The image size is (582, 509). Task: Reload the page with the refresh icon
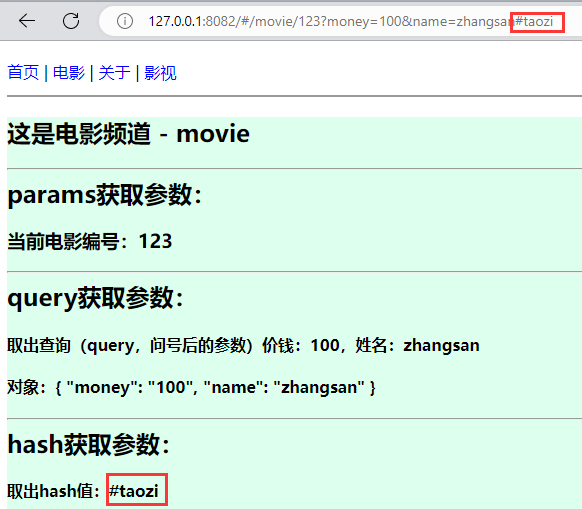71,21
